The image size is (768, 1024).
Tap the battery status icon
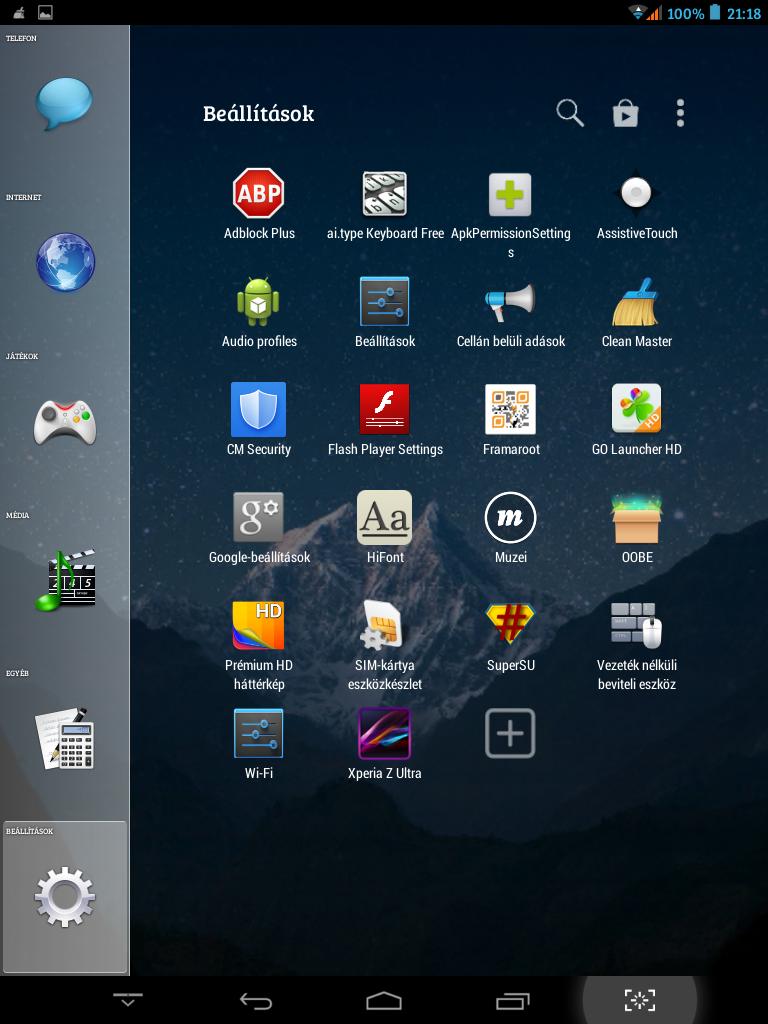click(715, 12)
